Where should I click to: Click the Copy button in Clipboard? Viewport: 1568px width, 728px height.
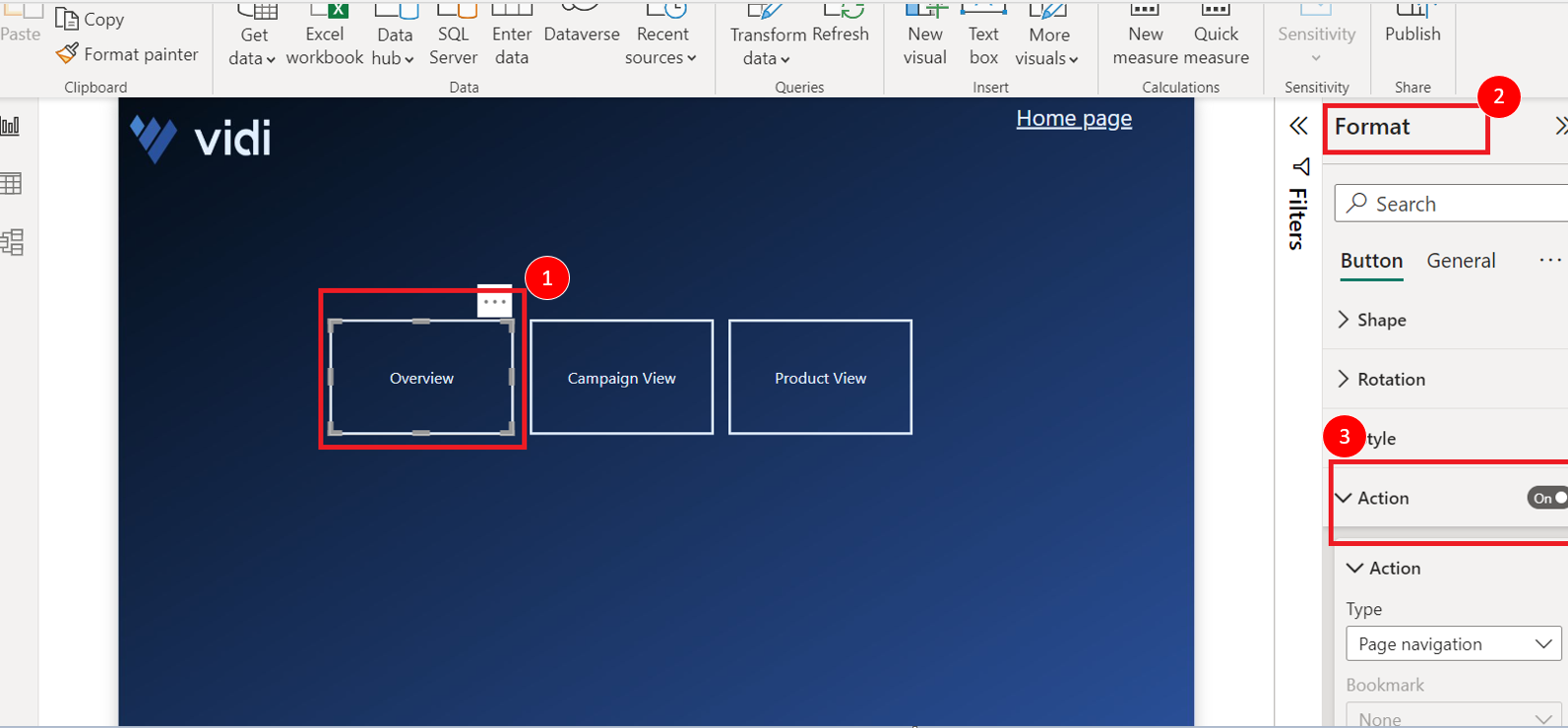pyautogui.click(x=90, y=19)
